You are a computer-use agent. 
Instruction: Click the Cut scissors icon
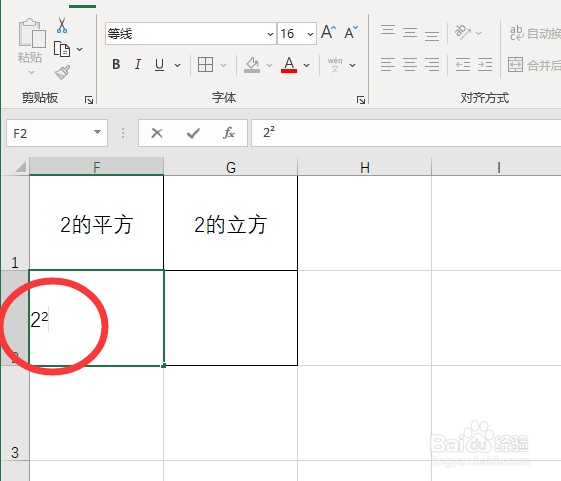click(62, 25)
